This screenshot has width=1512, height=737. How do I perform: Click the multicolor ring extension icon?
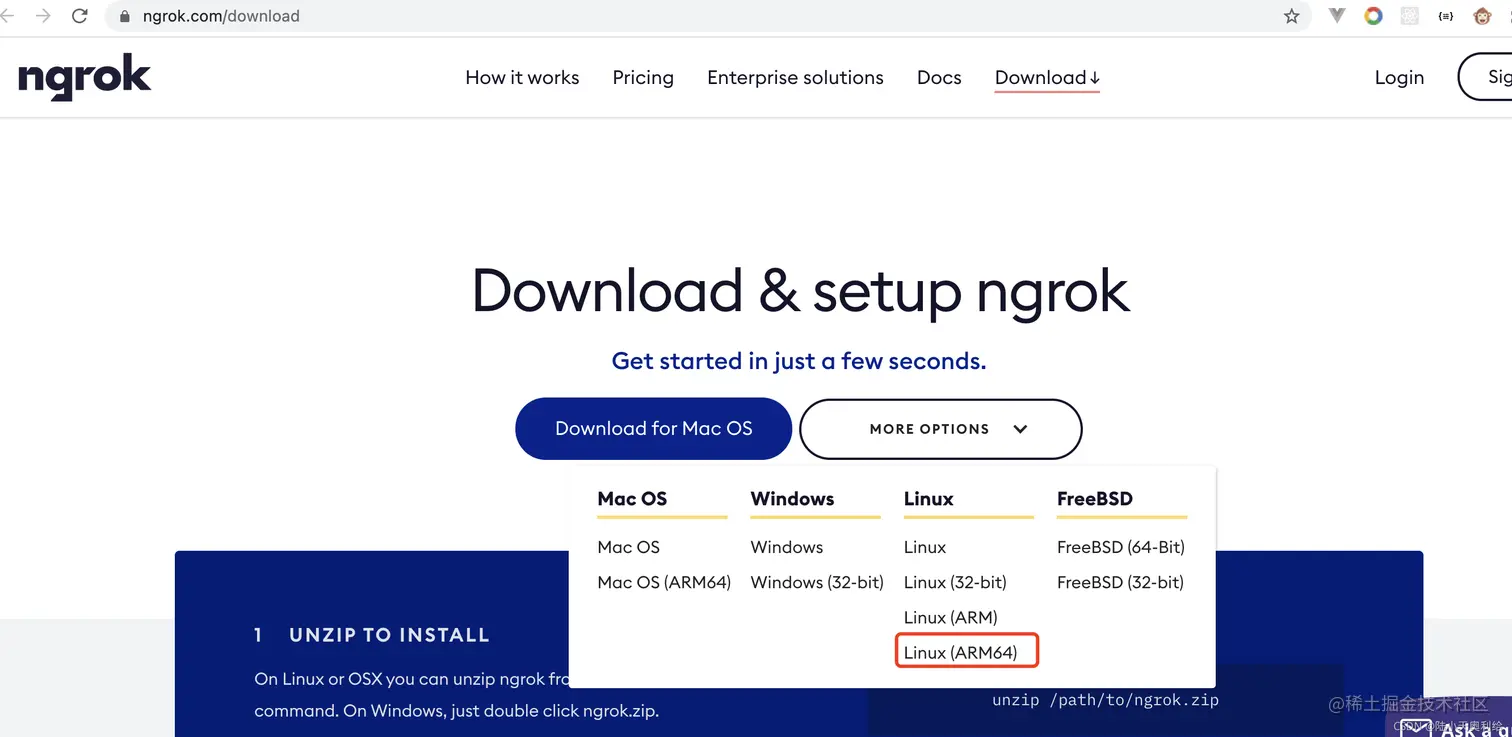tap(1373, 16)
